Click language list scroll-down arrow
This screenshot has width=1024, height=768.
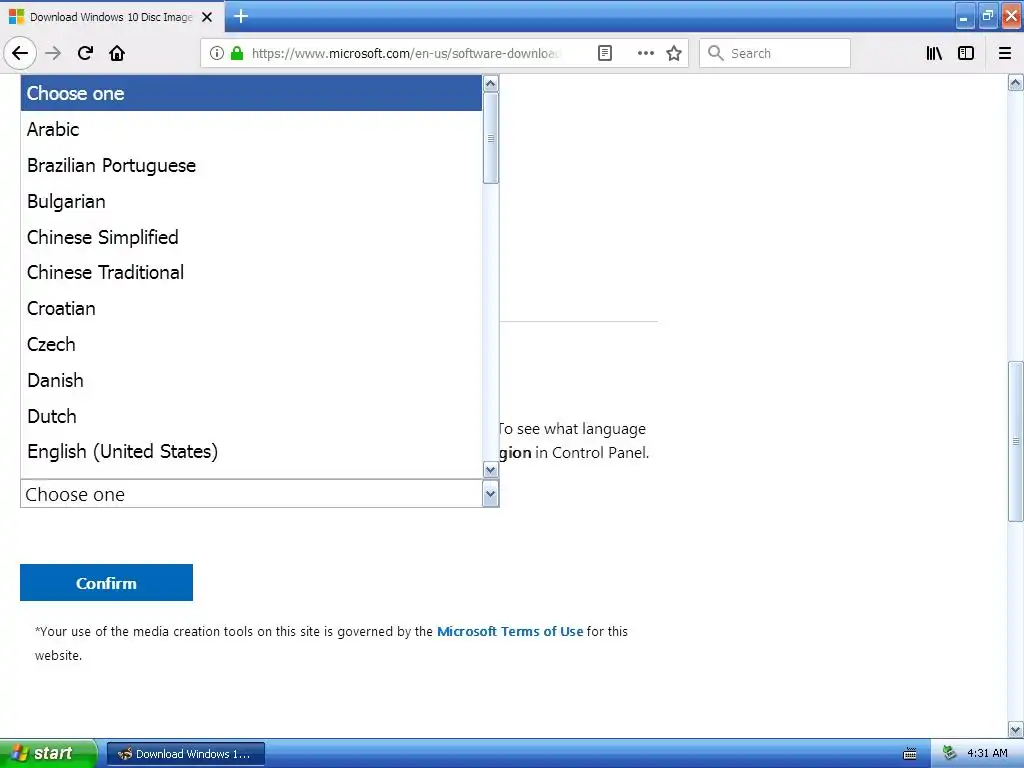click(490, 470)
